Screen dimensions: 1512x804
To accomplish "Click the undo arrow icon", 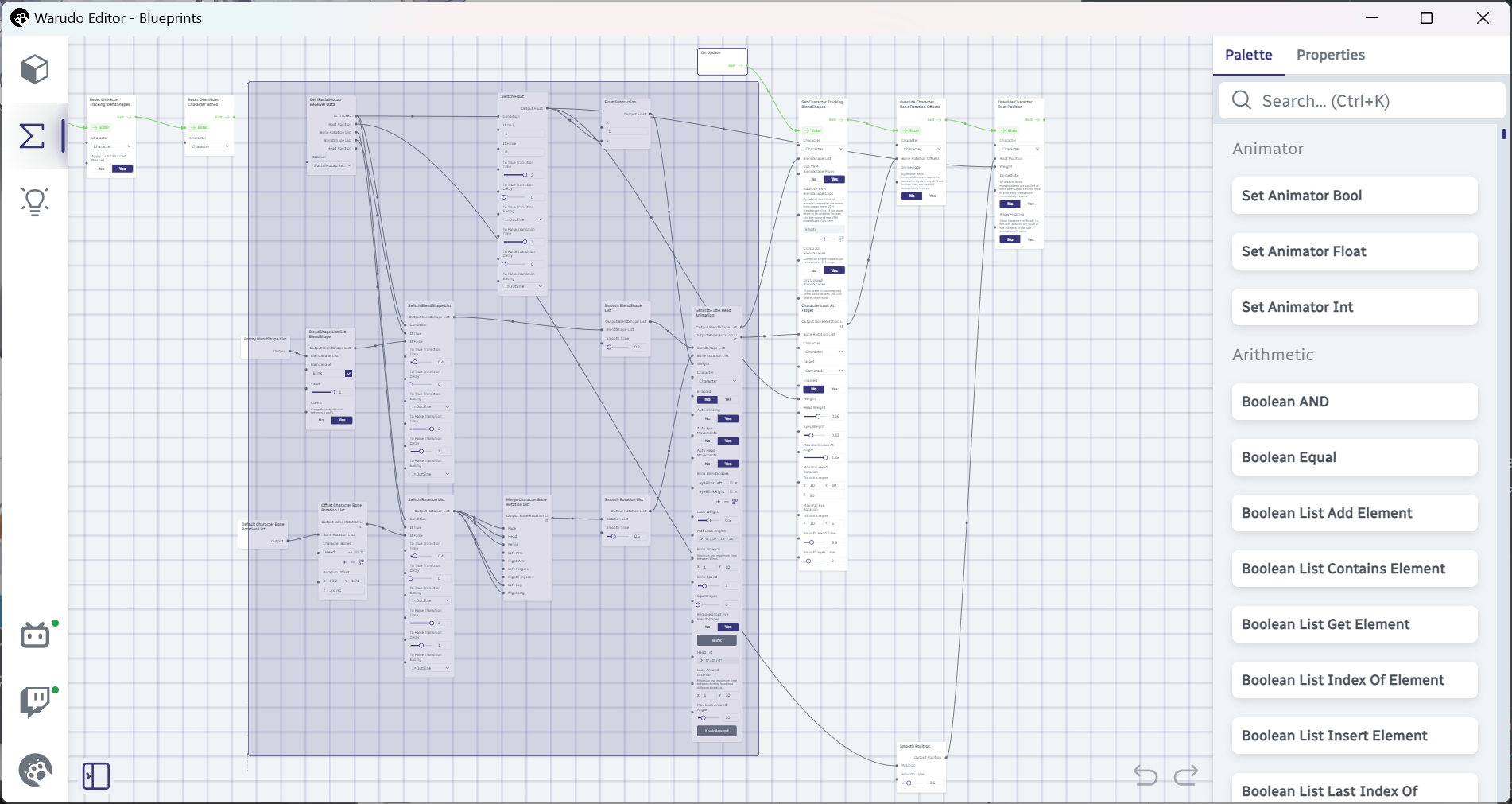I will pyautogui.click(x=1146, y=775).
